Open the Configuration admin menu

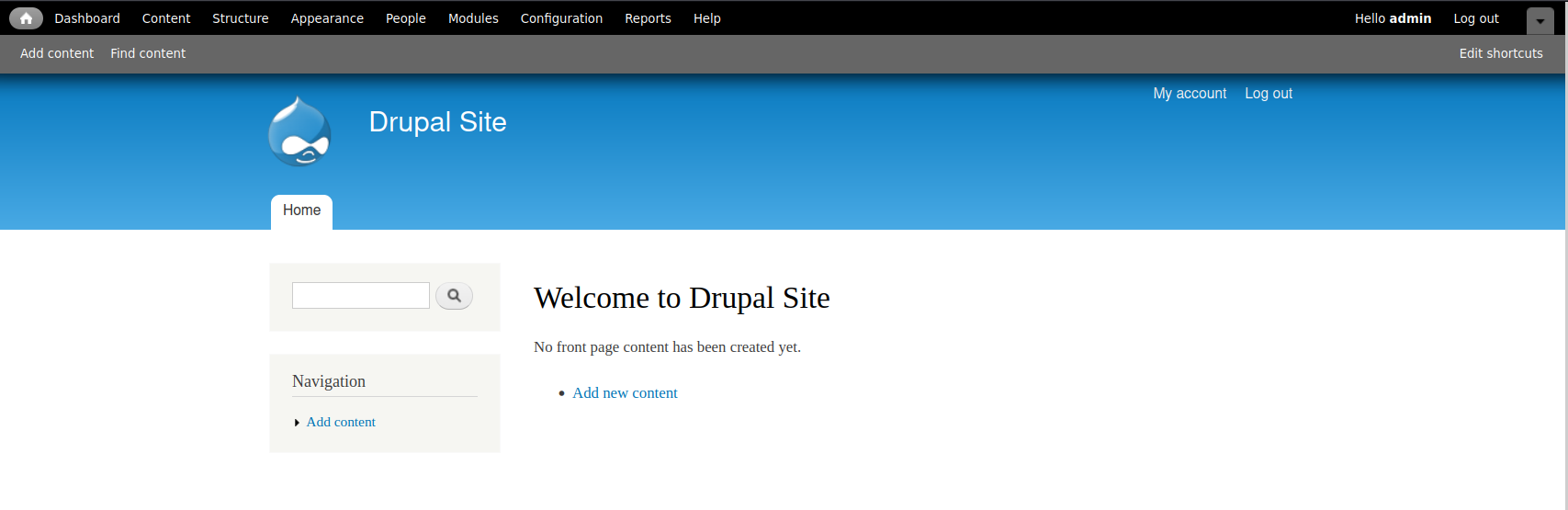561,18
